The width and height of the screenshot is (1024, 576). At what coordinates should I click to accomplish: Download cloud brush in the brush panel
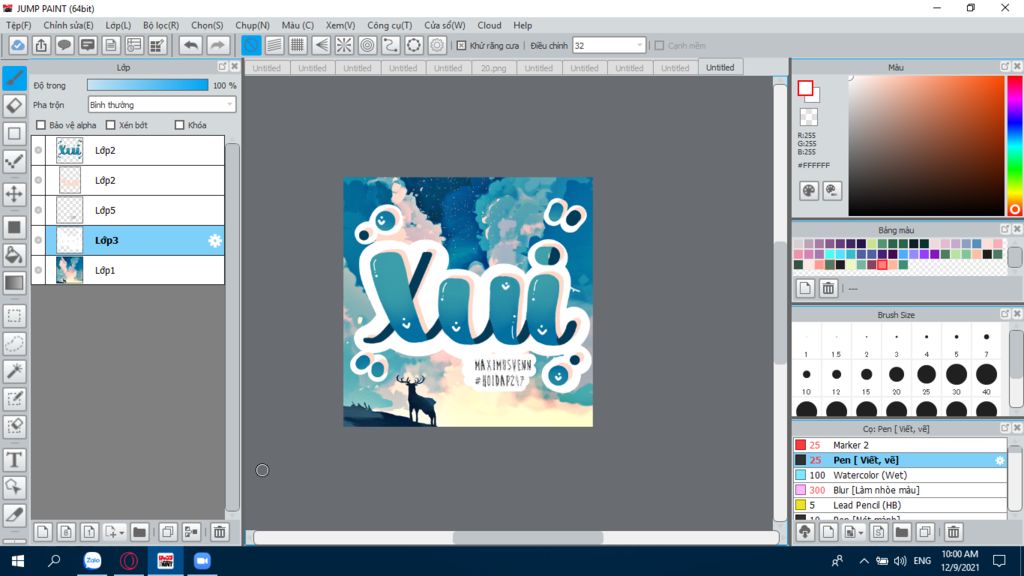[805, 532]
